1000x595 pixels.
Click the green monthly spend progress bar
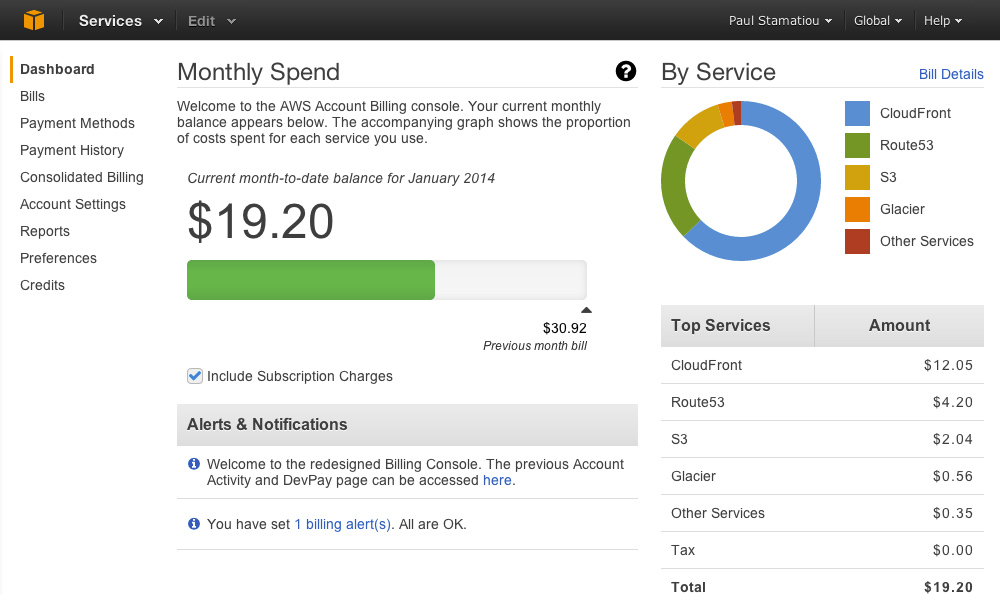click(311, 280)
